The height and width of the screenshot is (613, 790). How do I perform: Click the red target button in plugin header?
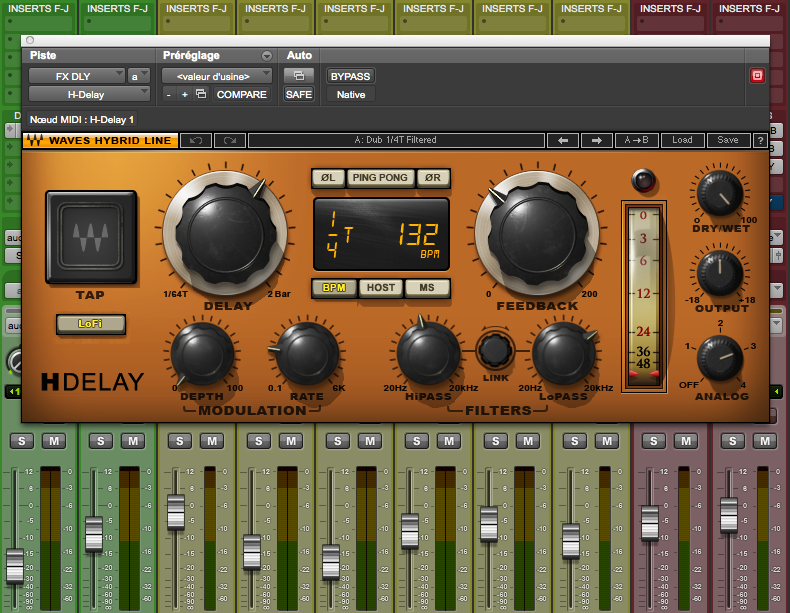(x=757, y=76)
